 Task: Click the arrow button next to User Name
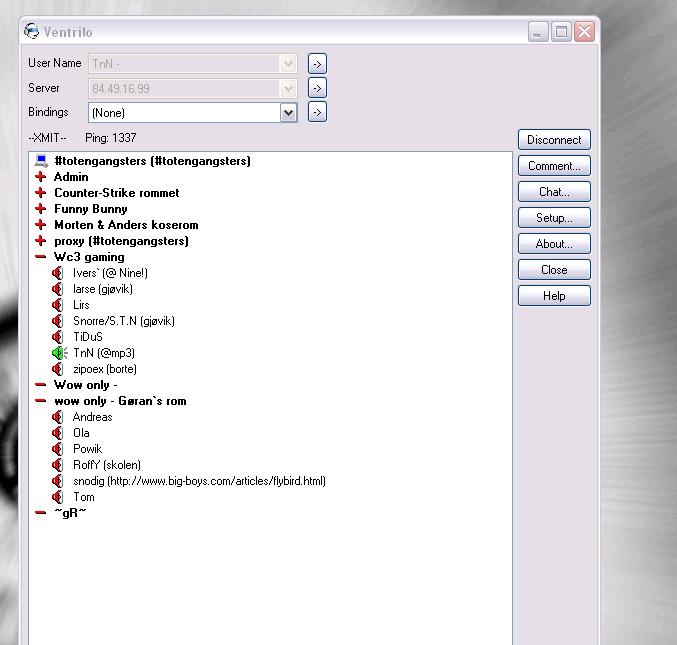[317, 64]
